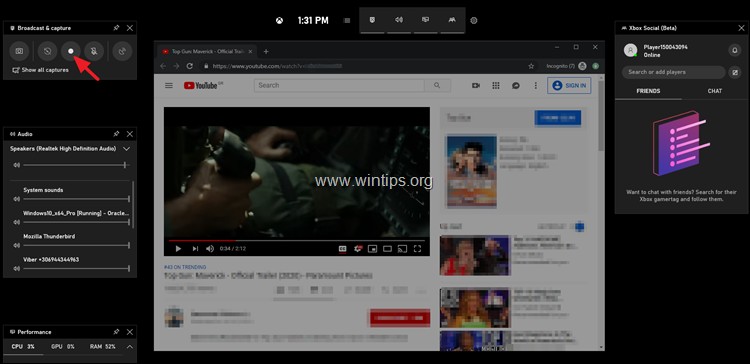This screenshot has height=364, width=750.
Task: Click YouTube create video camera icon
Action: click(x=476, y=85)
